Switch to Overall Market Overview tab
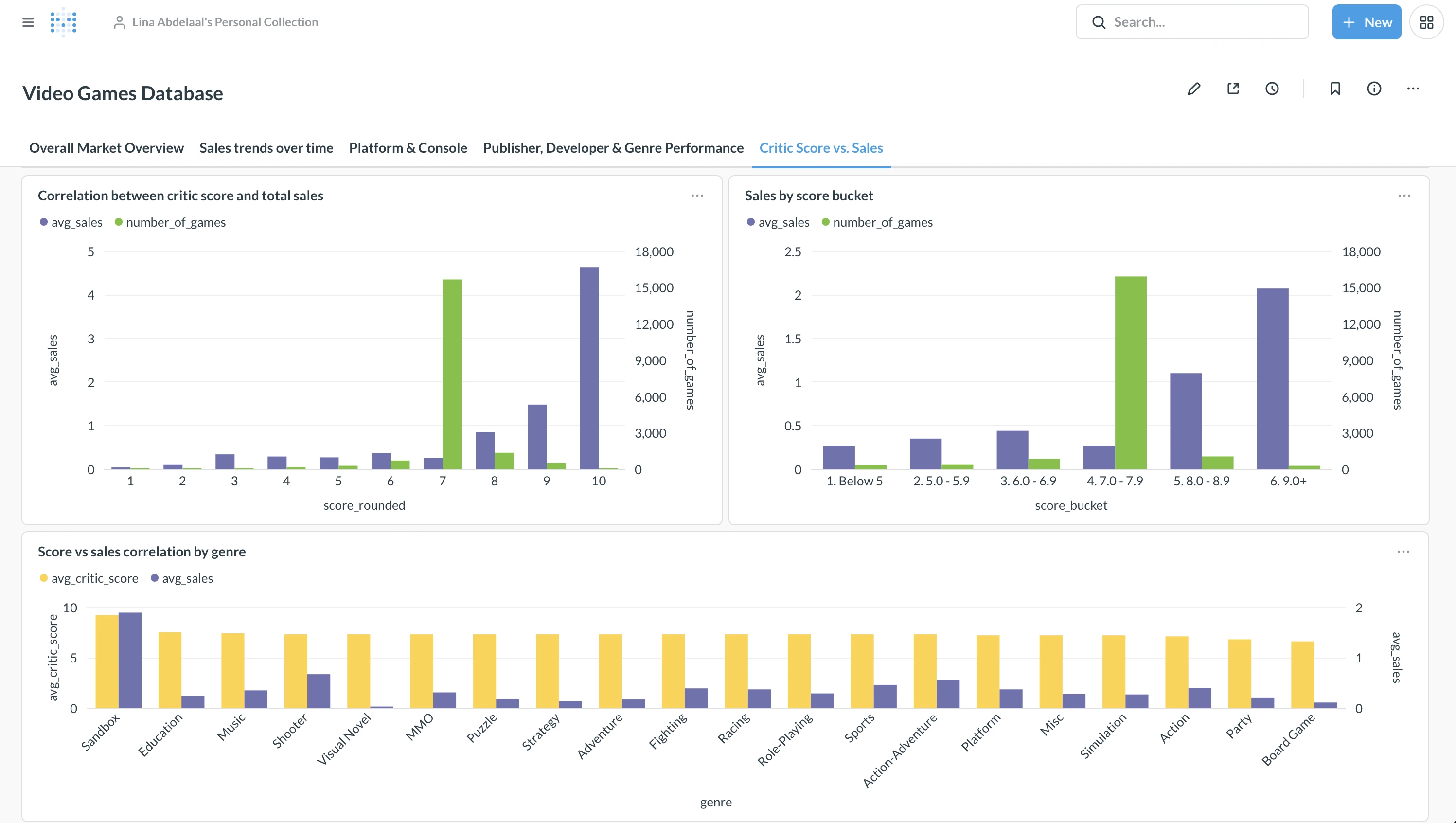This screenshot has width=1456, height=823. point(107,148)
